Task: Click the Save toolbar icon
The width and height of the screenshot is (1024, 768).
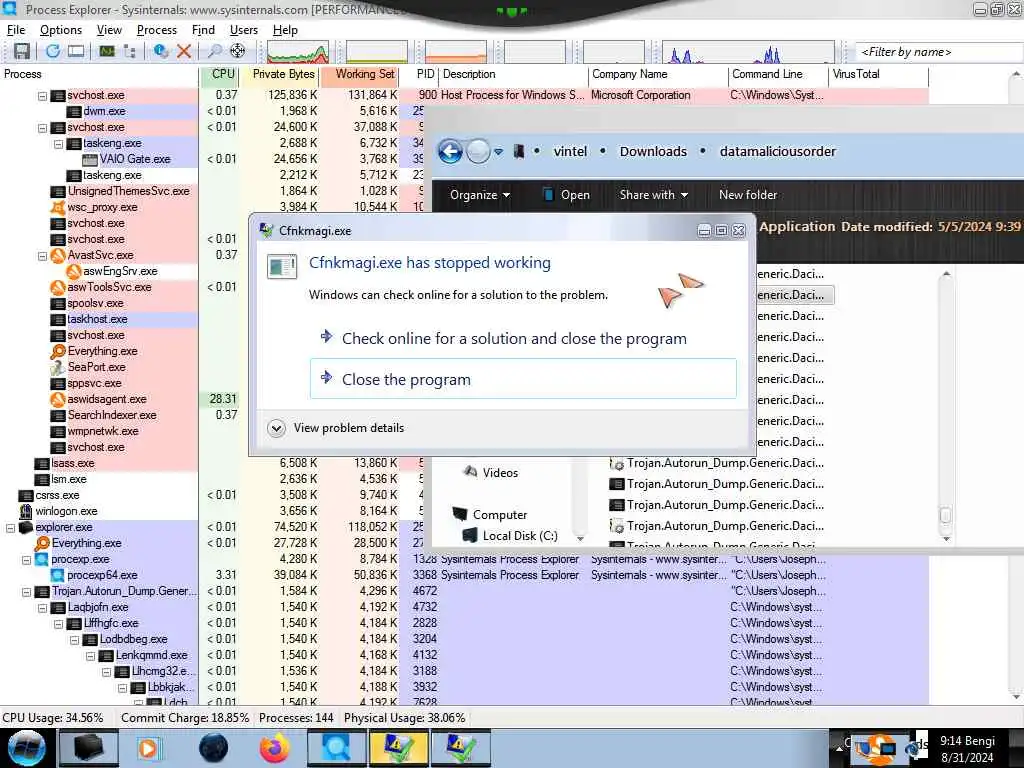Action: 22,51
